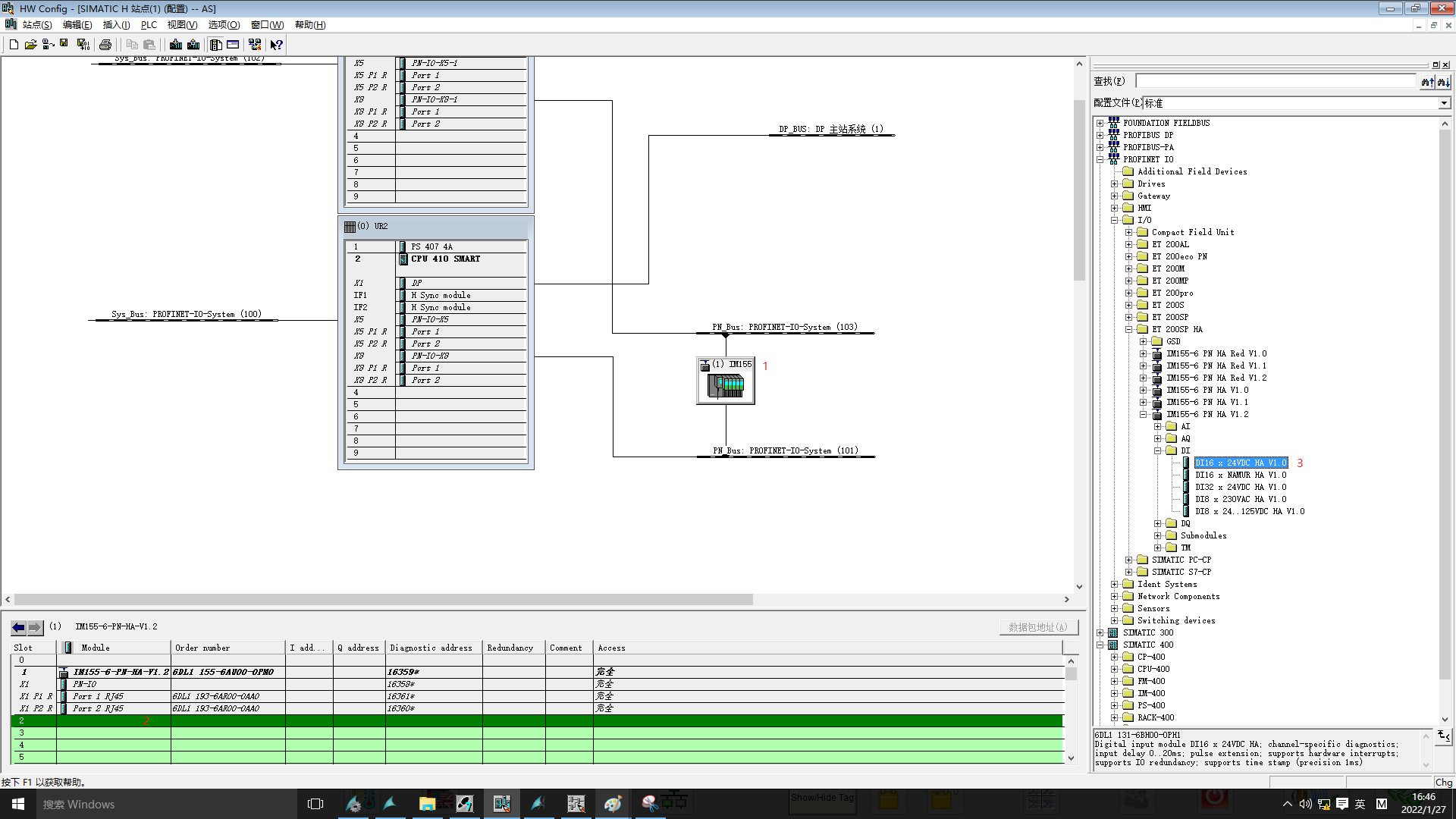Toggle the hardware Catalog view icon
The height and width of the screenshot is (819, 1456).
point(216,45)
